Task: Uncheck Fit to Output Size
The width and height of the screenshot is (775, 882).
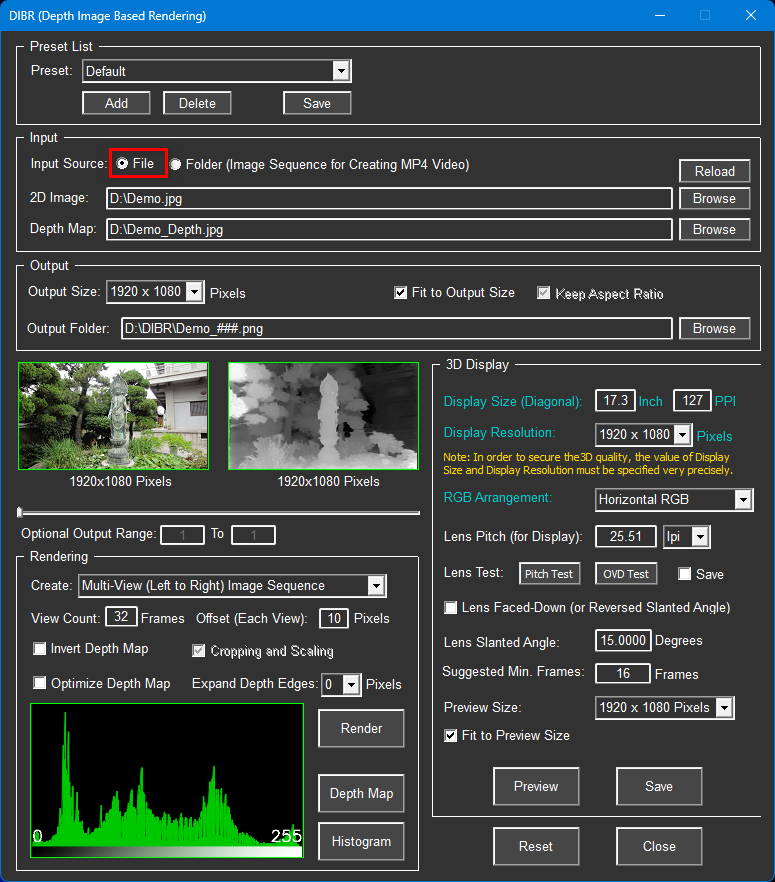Action: [x=402, y=292]
